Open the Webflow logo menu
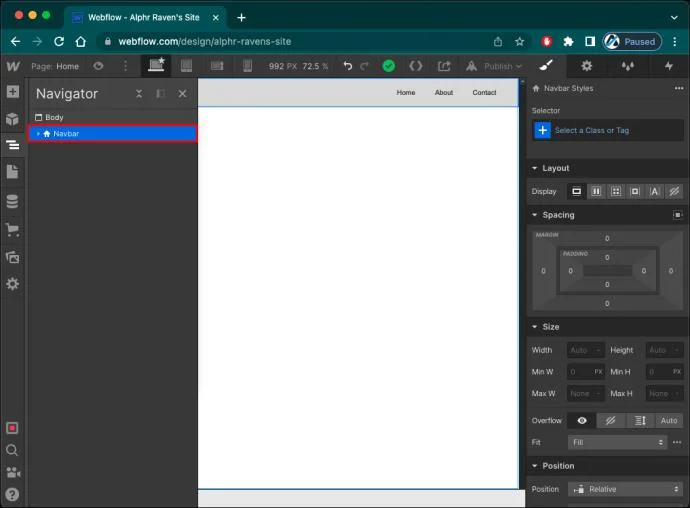Image resolution: width=690 pixels, height=508 pixels. pyautogui.click(x=13, y=66)
